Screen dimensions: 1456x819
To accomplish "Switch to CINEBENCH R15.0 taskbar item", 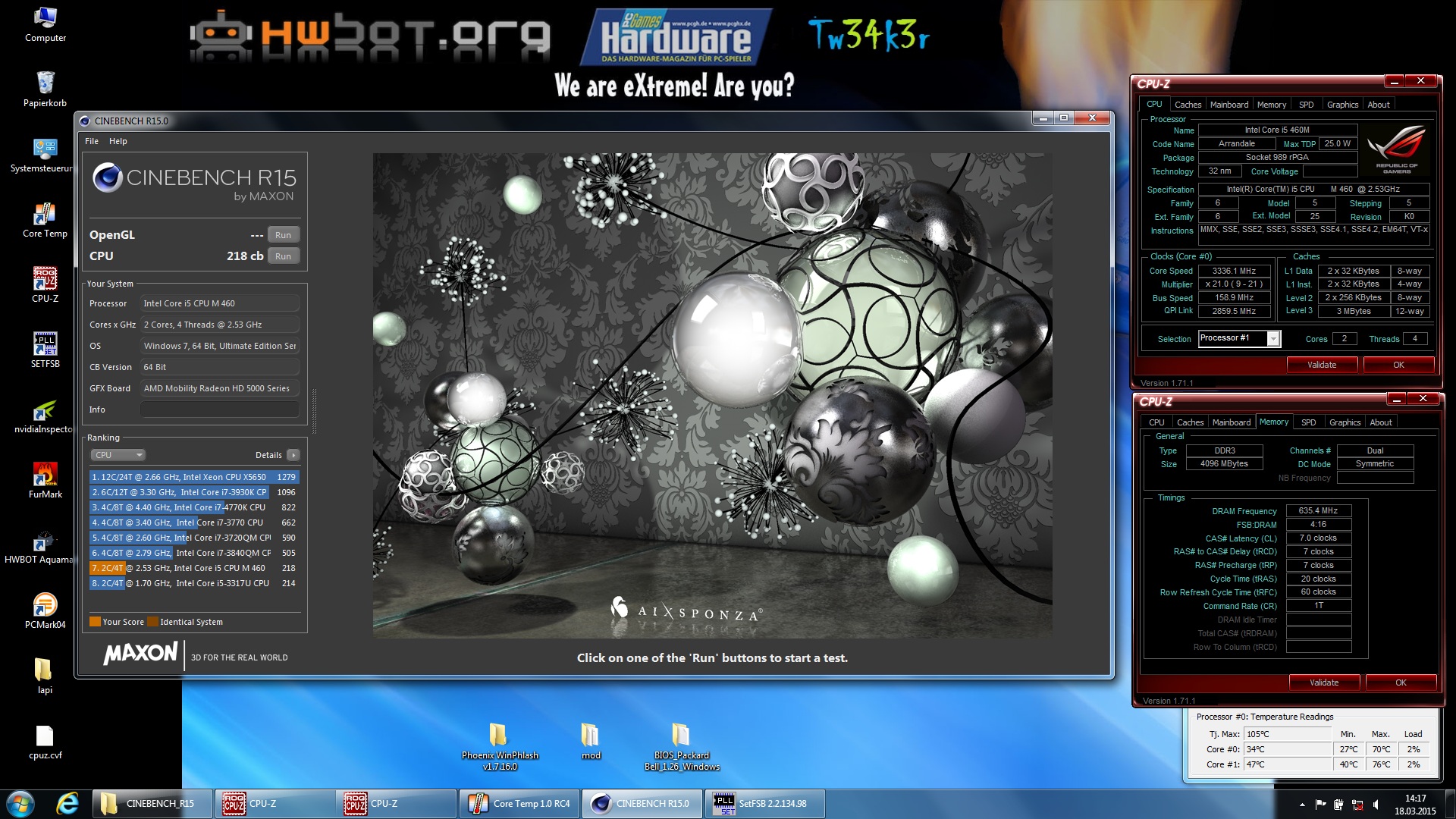I will pos(642,804).
